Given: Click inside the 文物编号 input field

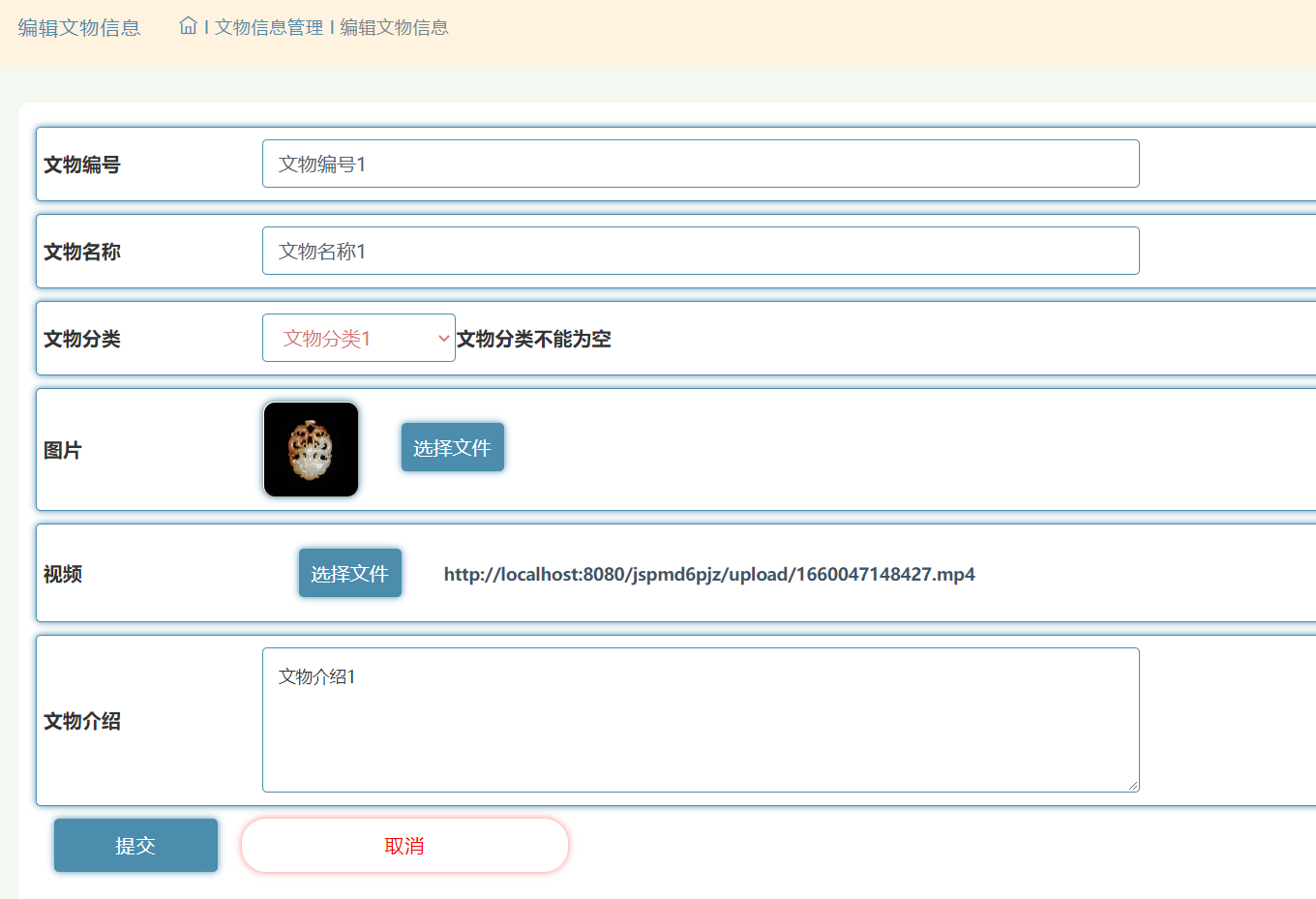Looking at the screenshot, I should (x=700, y=164).
